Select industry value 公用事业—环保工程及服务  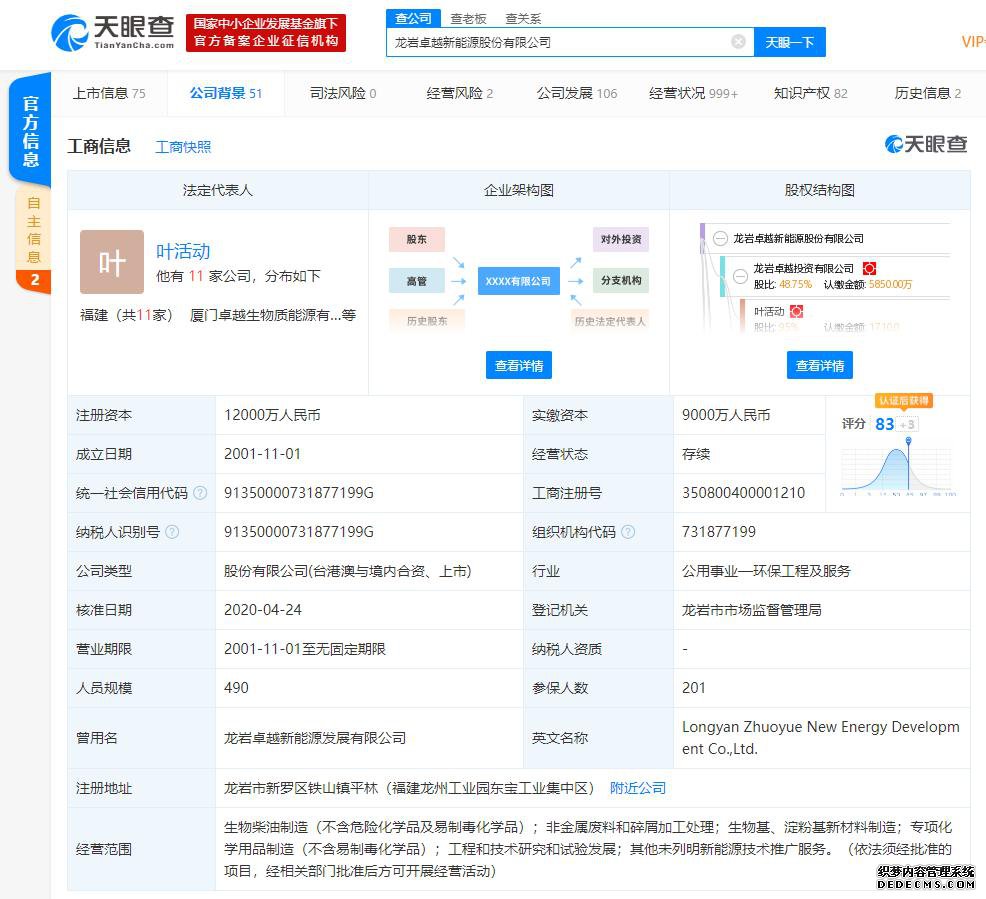click(767, 571)
